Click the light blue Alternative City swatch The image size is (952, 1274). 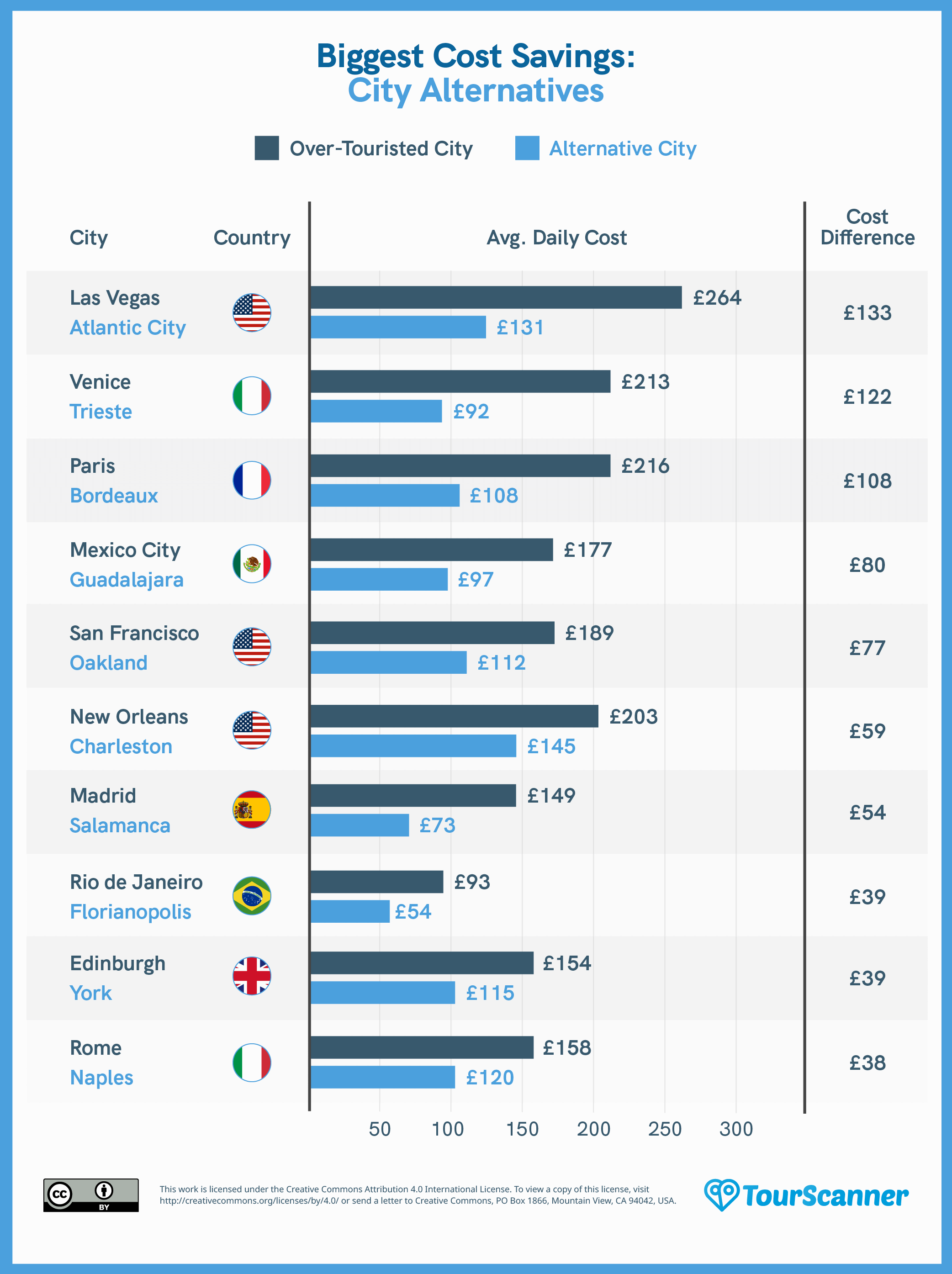pos(527,148)
